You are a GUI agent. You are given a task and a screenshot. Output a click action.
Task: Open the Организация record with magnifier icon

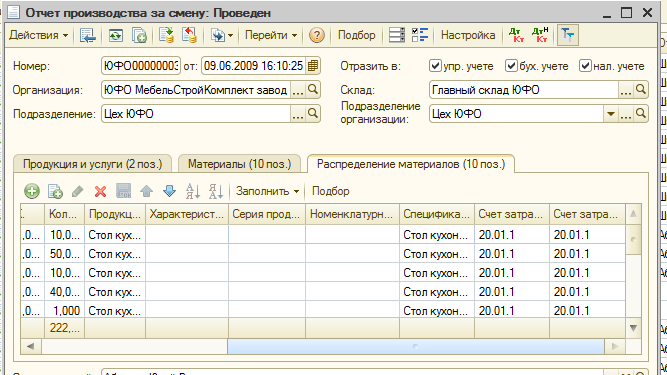313,90
